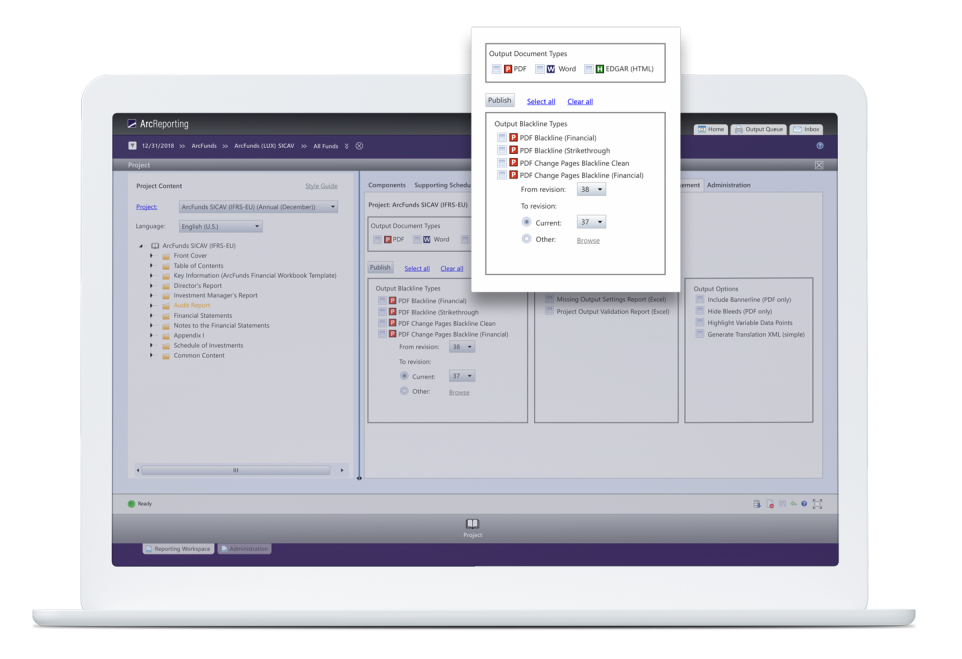Viewport: 962px width, 659px height.
Task: Open the Components tab
Action: click(x=387, y=185)
